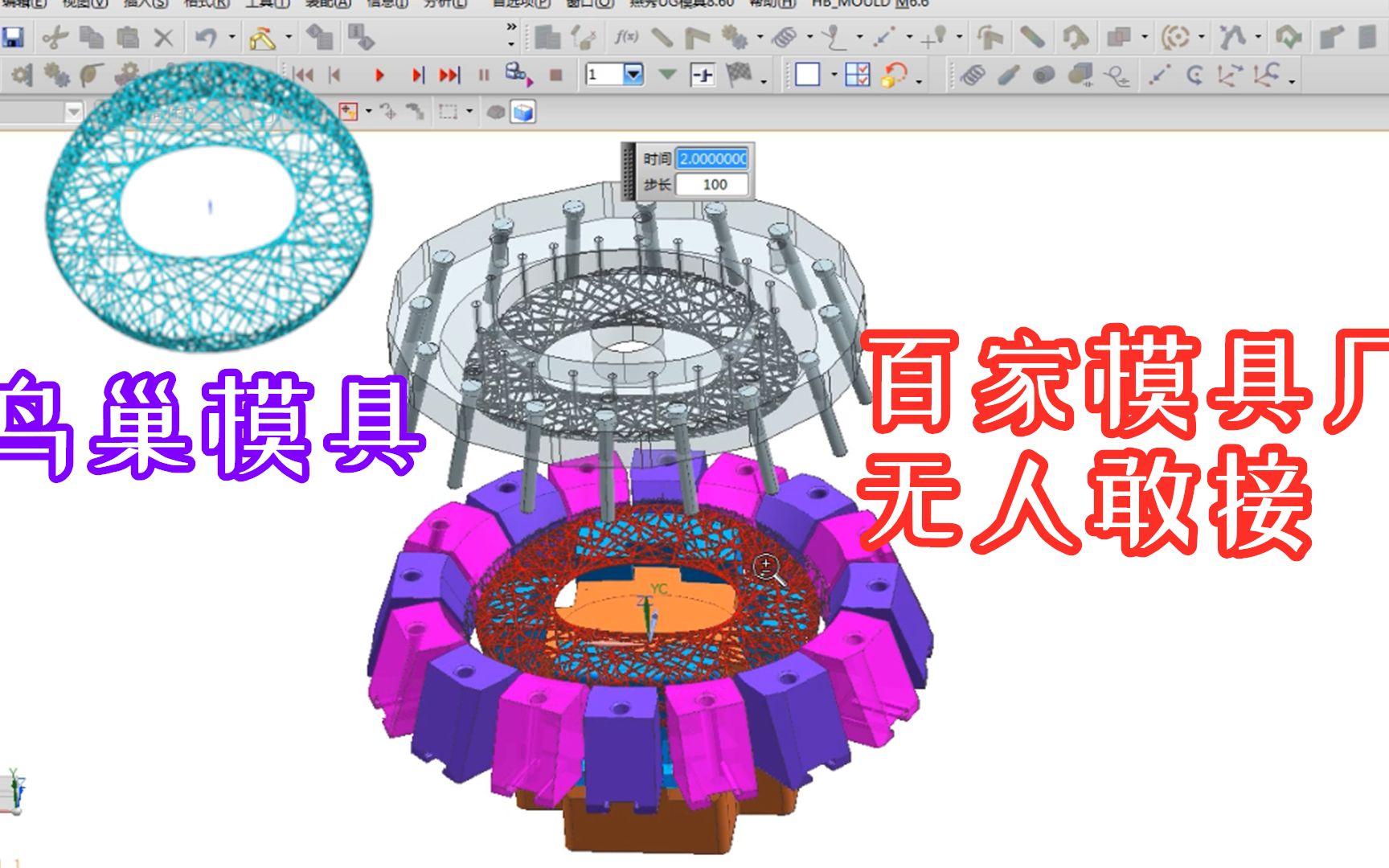Click the skip to last frame button

point(452,74)
